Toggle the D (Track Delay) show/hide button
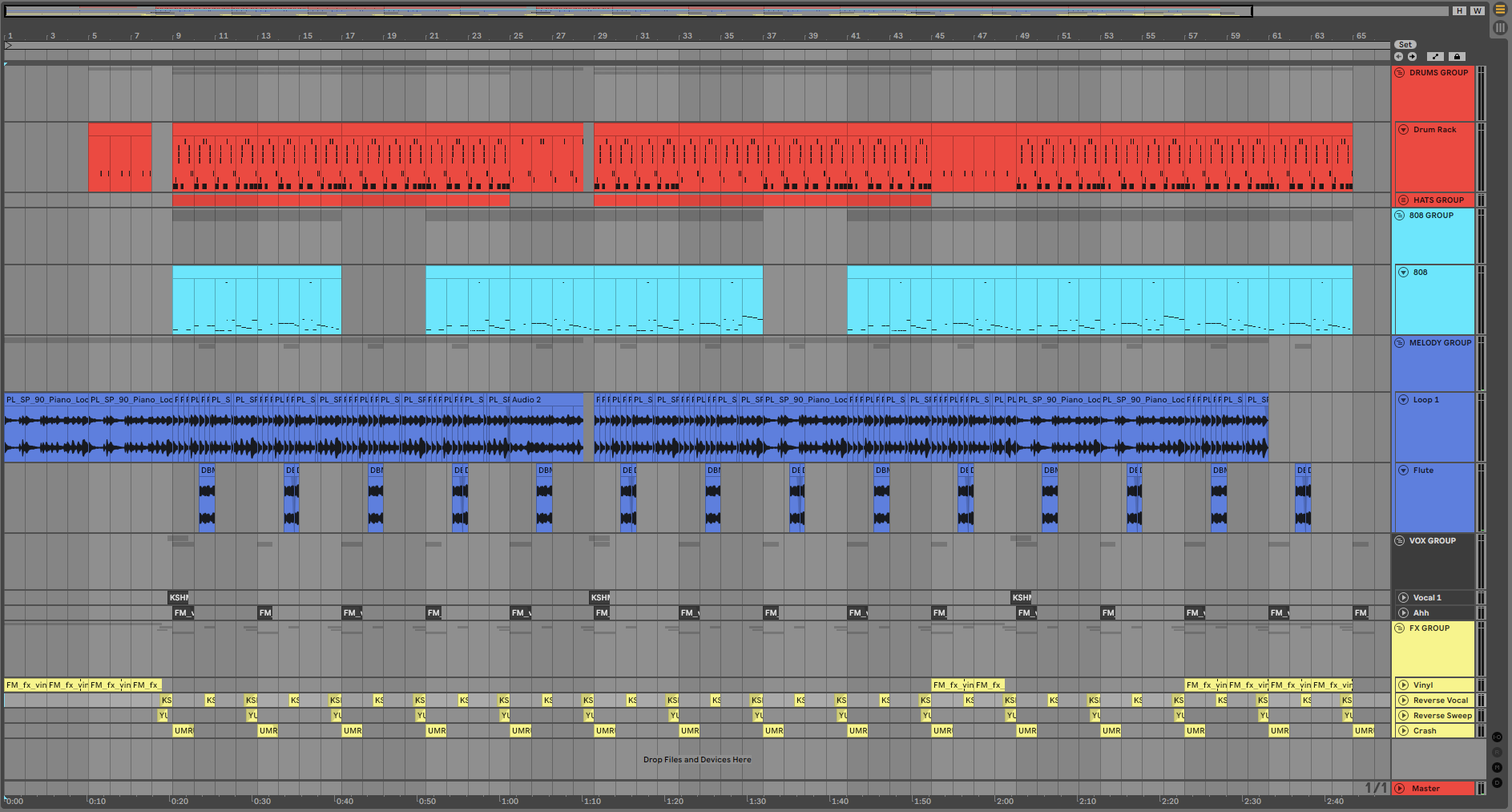 pyautogui.click(x=1497, y=782)
